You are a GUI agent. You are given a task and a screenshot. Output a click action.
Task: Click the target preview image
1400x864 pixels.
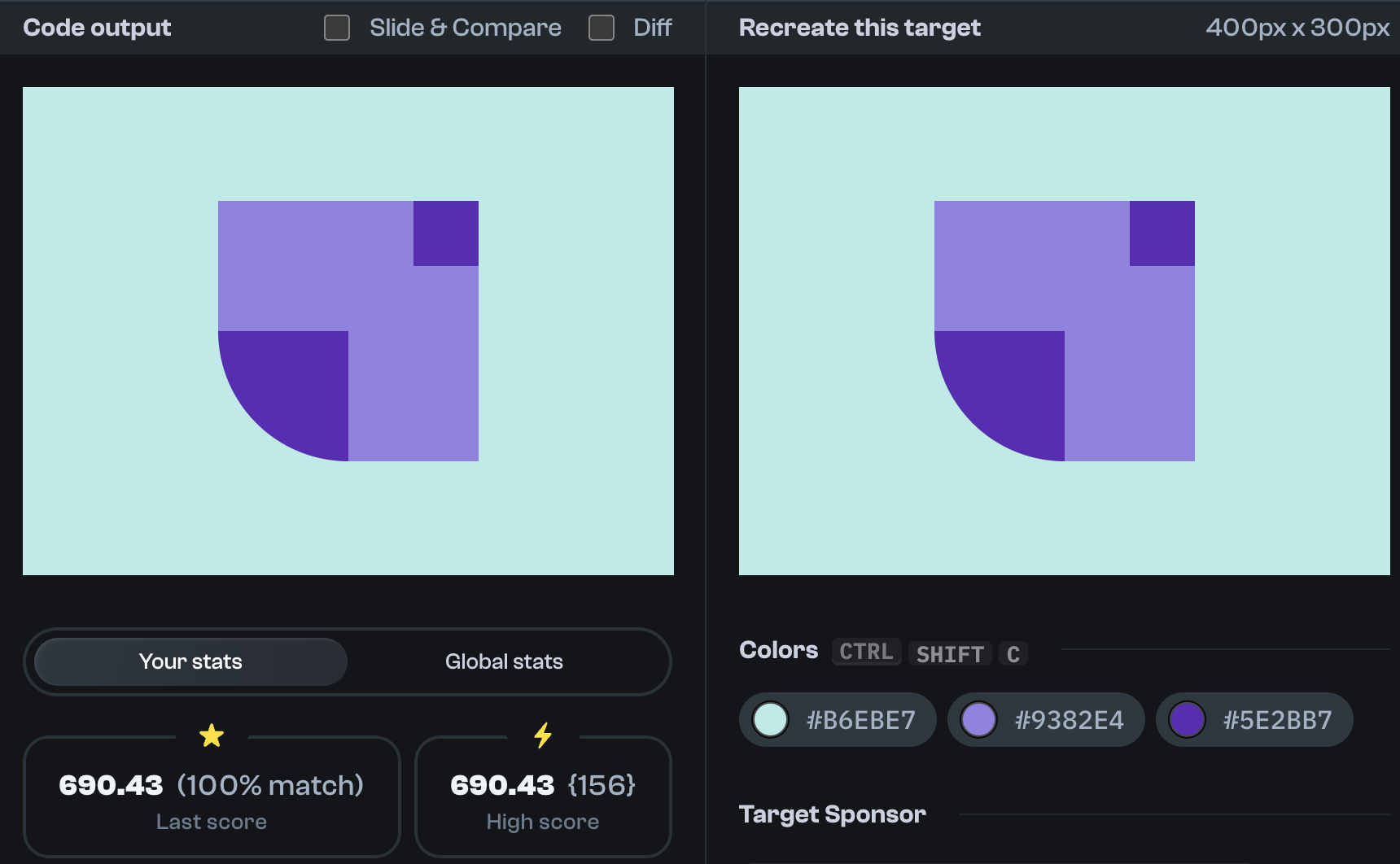1063,330
